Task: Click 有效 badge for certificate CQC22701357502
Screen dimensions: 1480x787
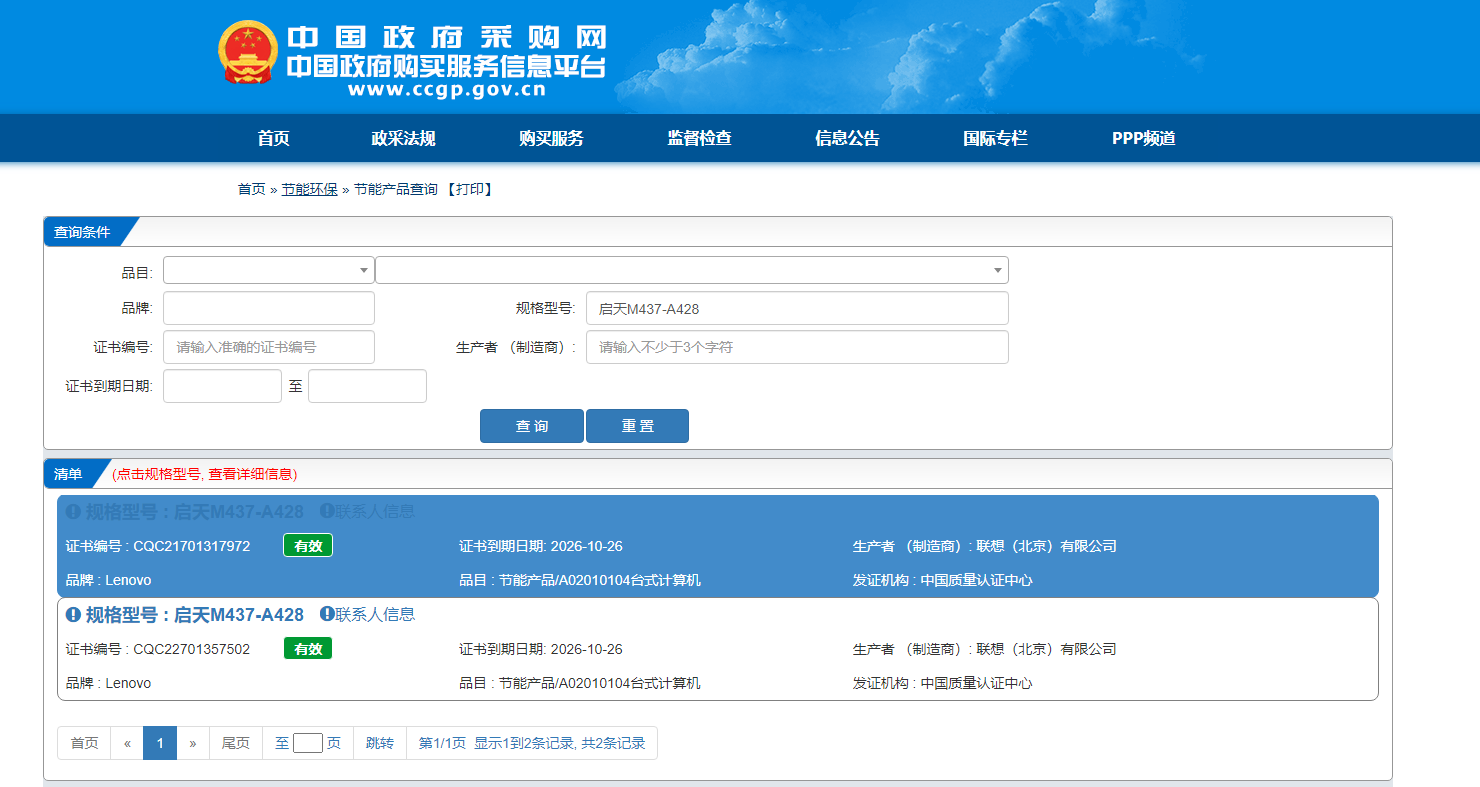Action: (308, 649)
